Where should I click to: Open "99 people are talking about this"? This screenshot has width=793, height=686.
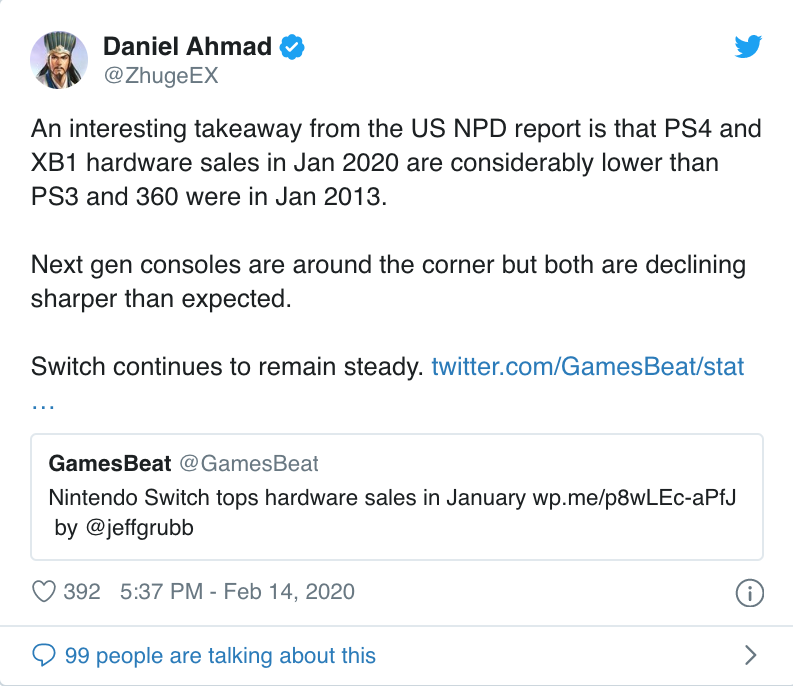[x=220, y=656]
